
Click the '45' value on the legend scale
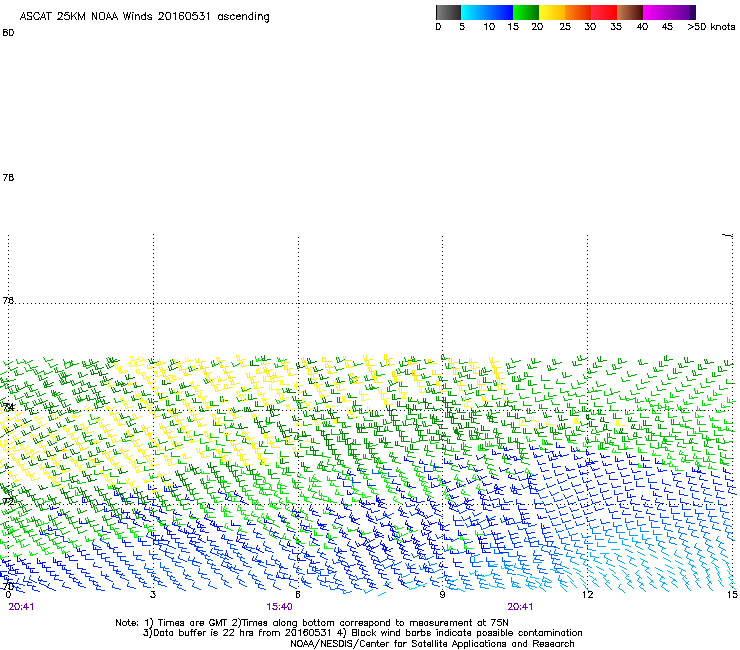[667, 27]
